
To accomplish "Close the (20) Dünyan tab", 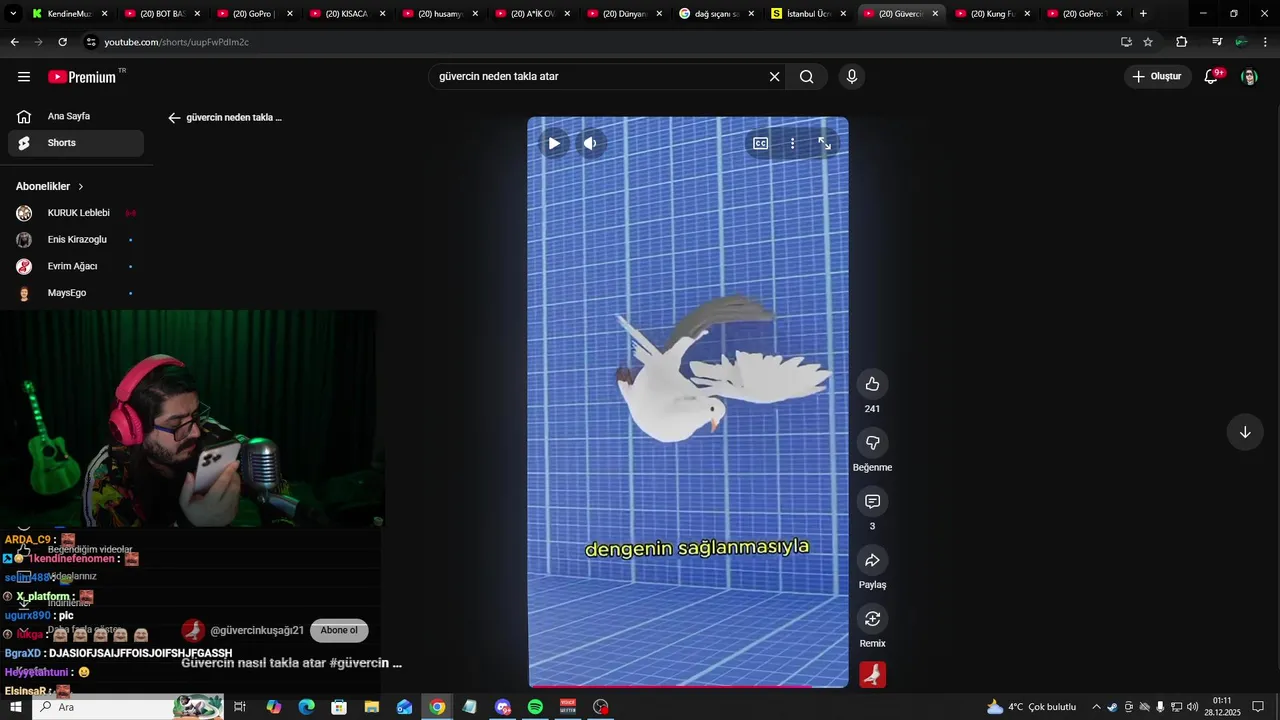I will coord(659,14).
